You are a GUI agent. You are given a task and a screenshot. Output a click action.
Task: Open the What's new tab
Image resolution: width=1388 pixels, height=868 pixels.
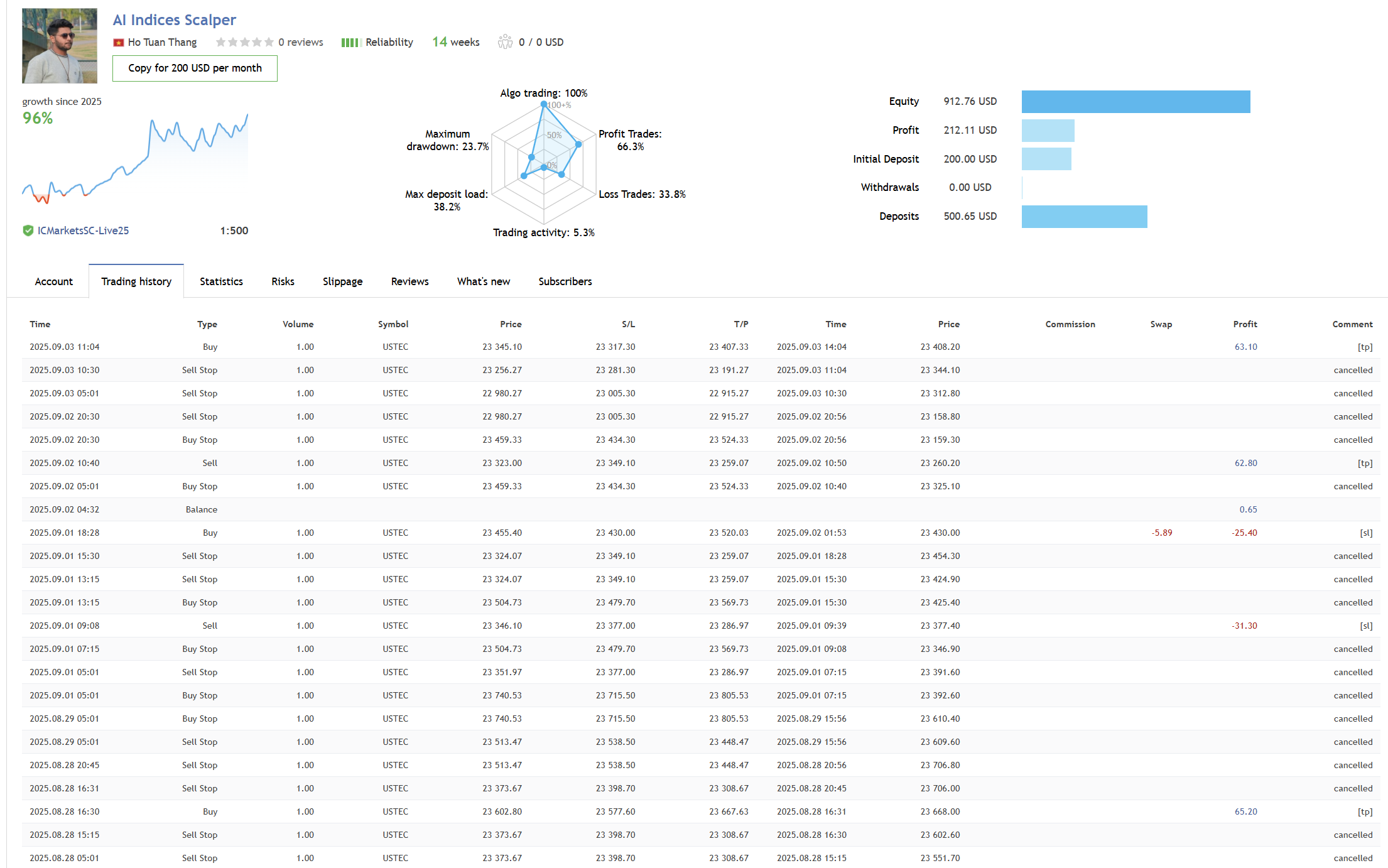483,281
